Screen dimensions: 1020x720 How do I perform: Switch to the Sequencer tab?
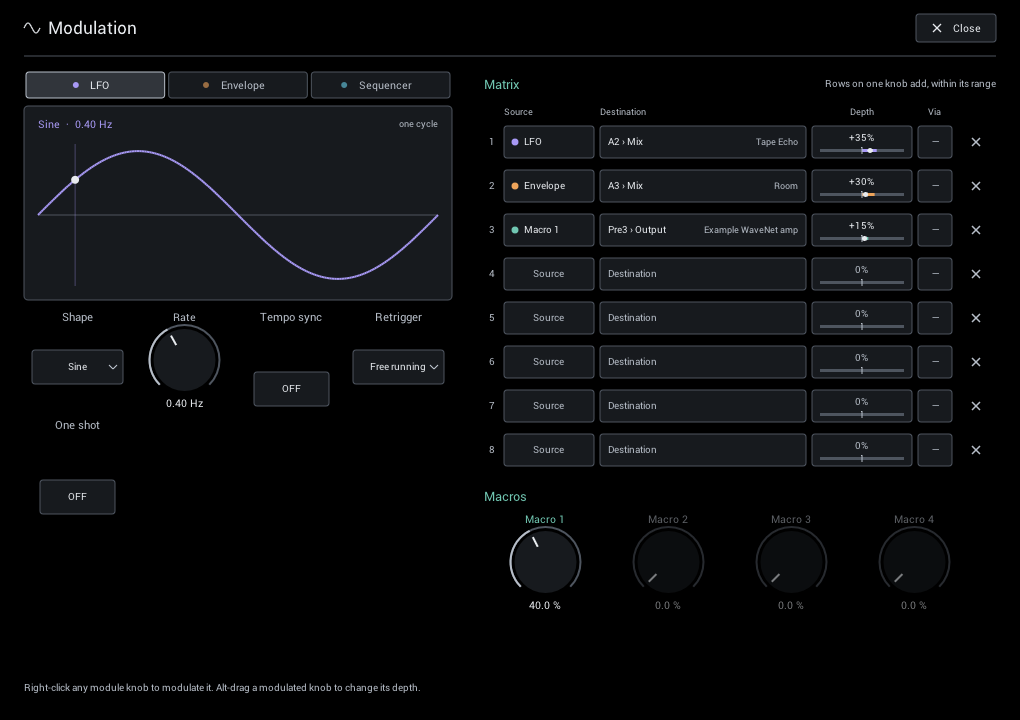[x=381, y=85]
